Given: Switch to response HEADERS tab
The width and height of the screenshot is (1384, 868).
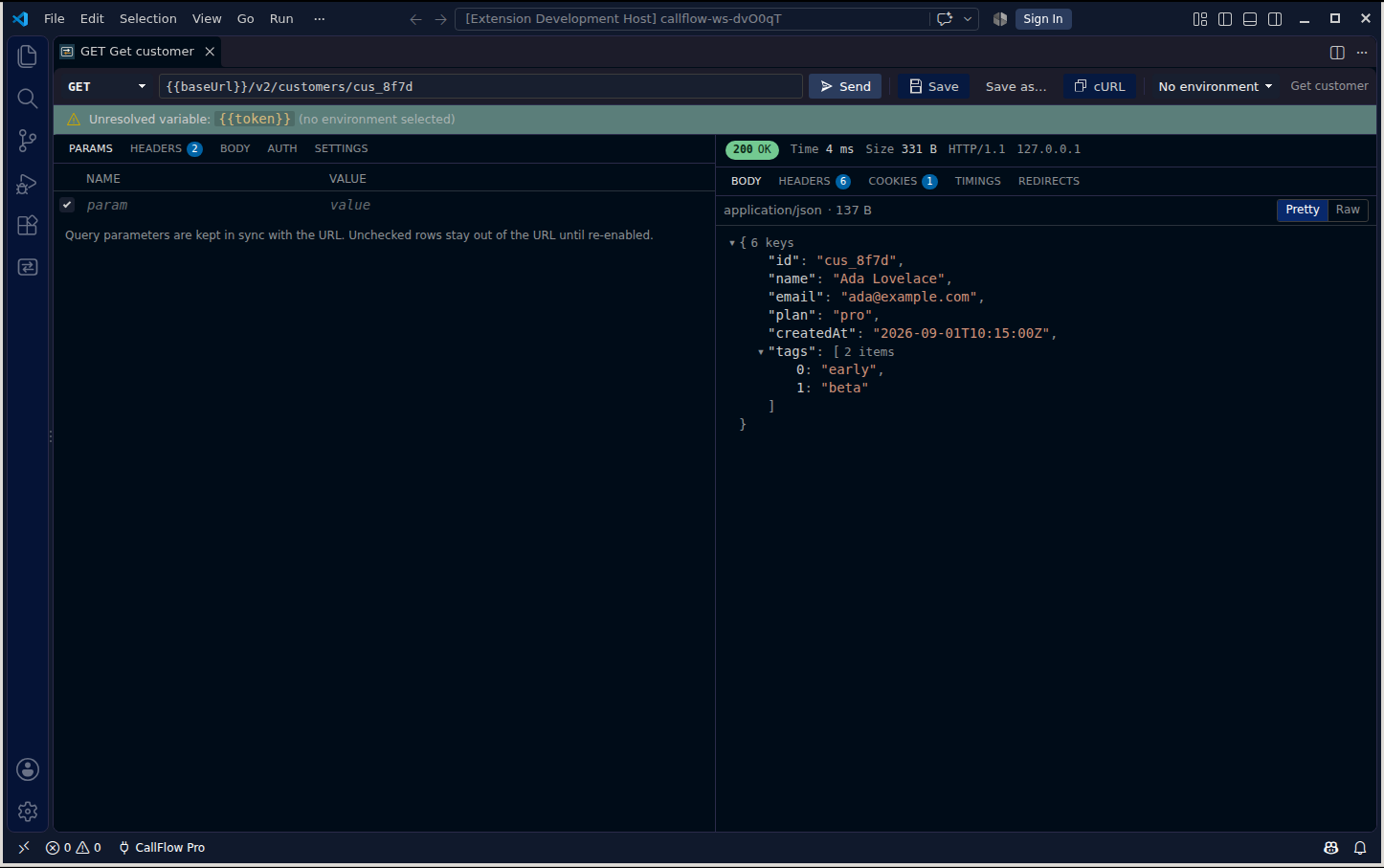Looking at the screenshot, I should (815, 181).
